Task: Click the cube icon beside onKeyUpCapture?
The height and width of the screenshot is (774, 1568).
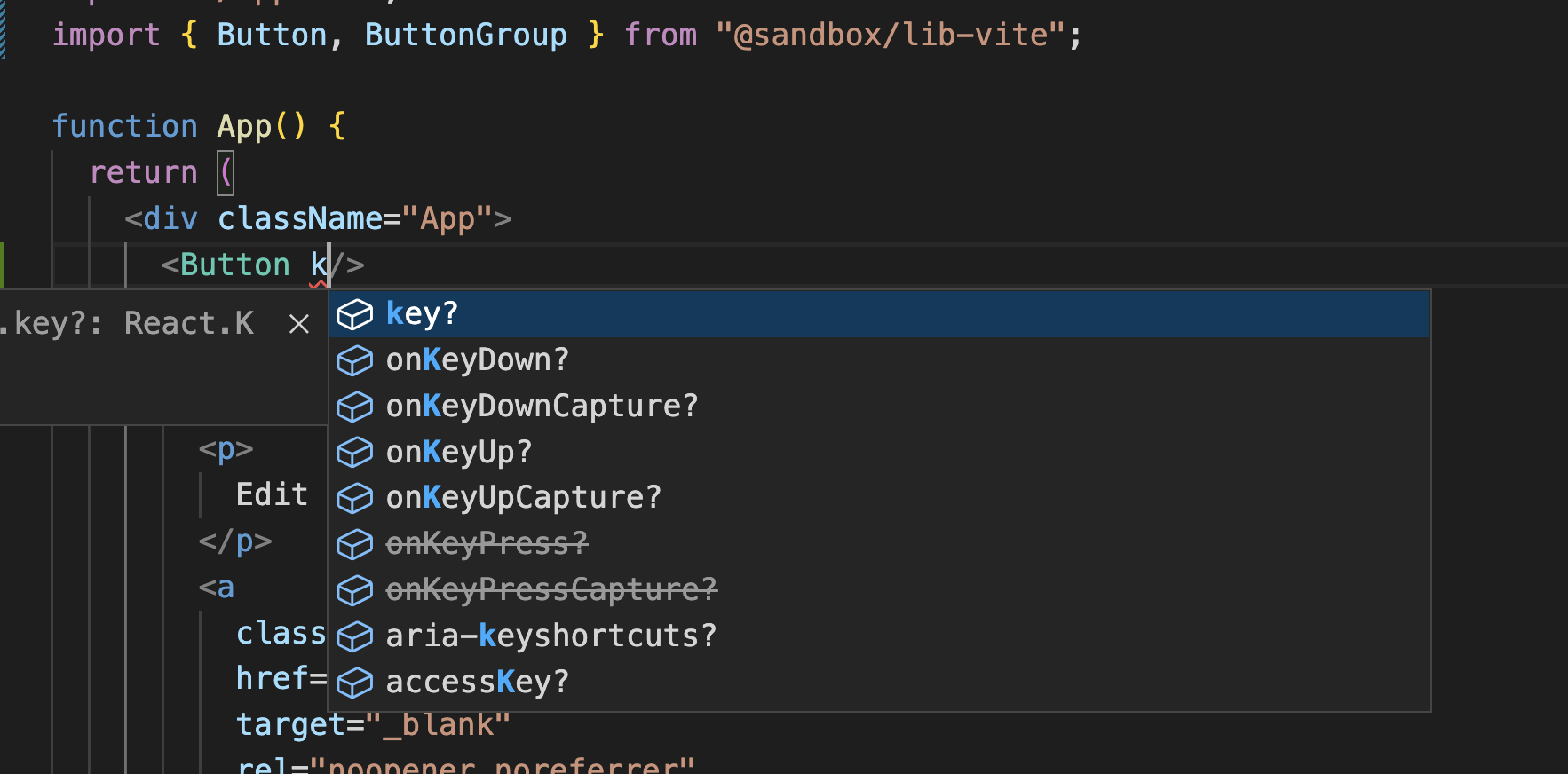Action: (355, 498)
